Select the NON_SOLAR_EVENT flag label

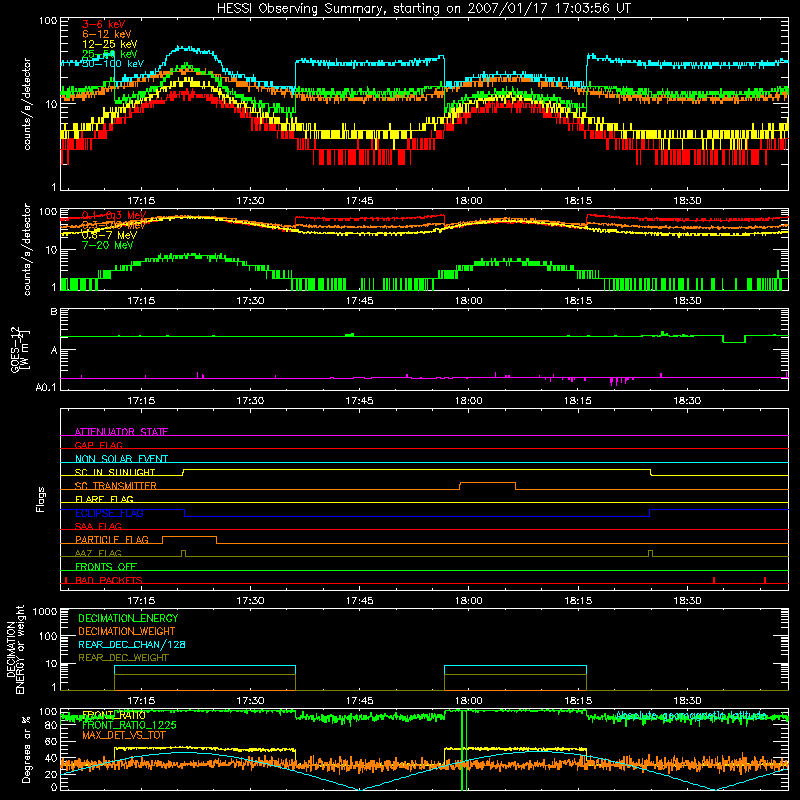point(121,459)
